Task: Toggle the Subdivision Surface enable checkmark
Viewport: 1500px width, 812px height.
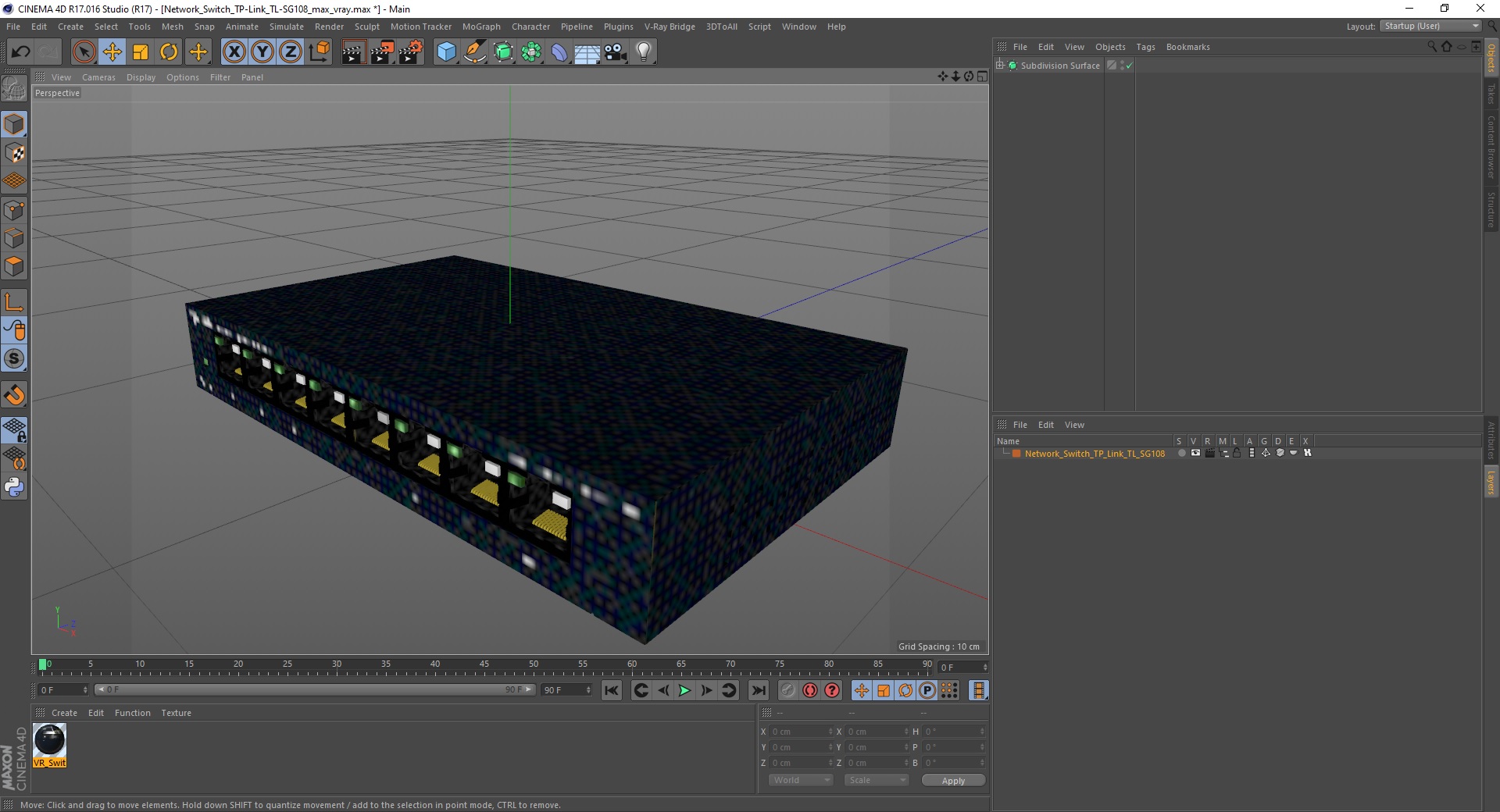Action: click(x=1129, y=66)
